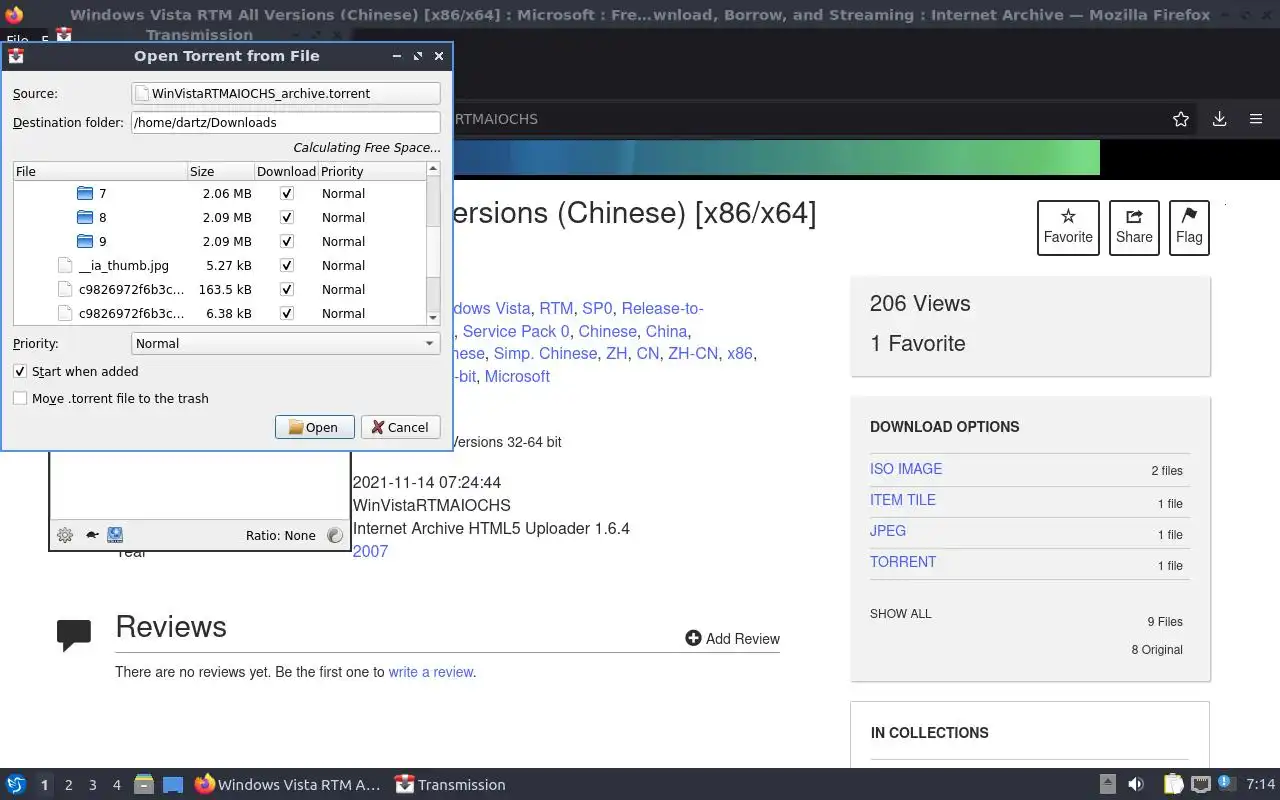This screenshot has height=800, width=1280.
Task: Open the ITEM TILE download option
Action: [x=903, y=500]
